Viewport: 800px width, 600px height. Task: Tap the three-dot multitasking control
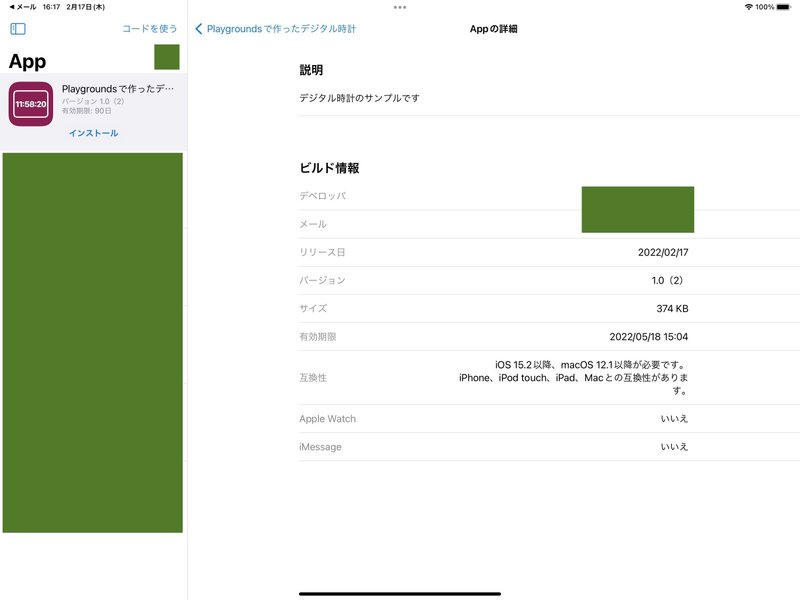point(400,7)
